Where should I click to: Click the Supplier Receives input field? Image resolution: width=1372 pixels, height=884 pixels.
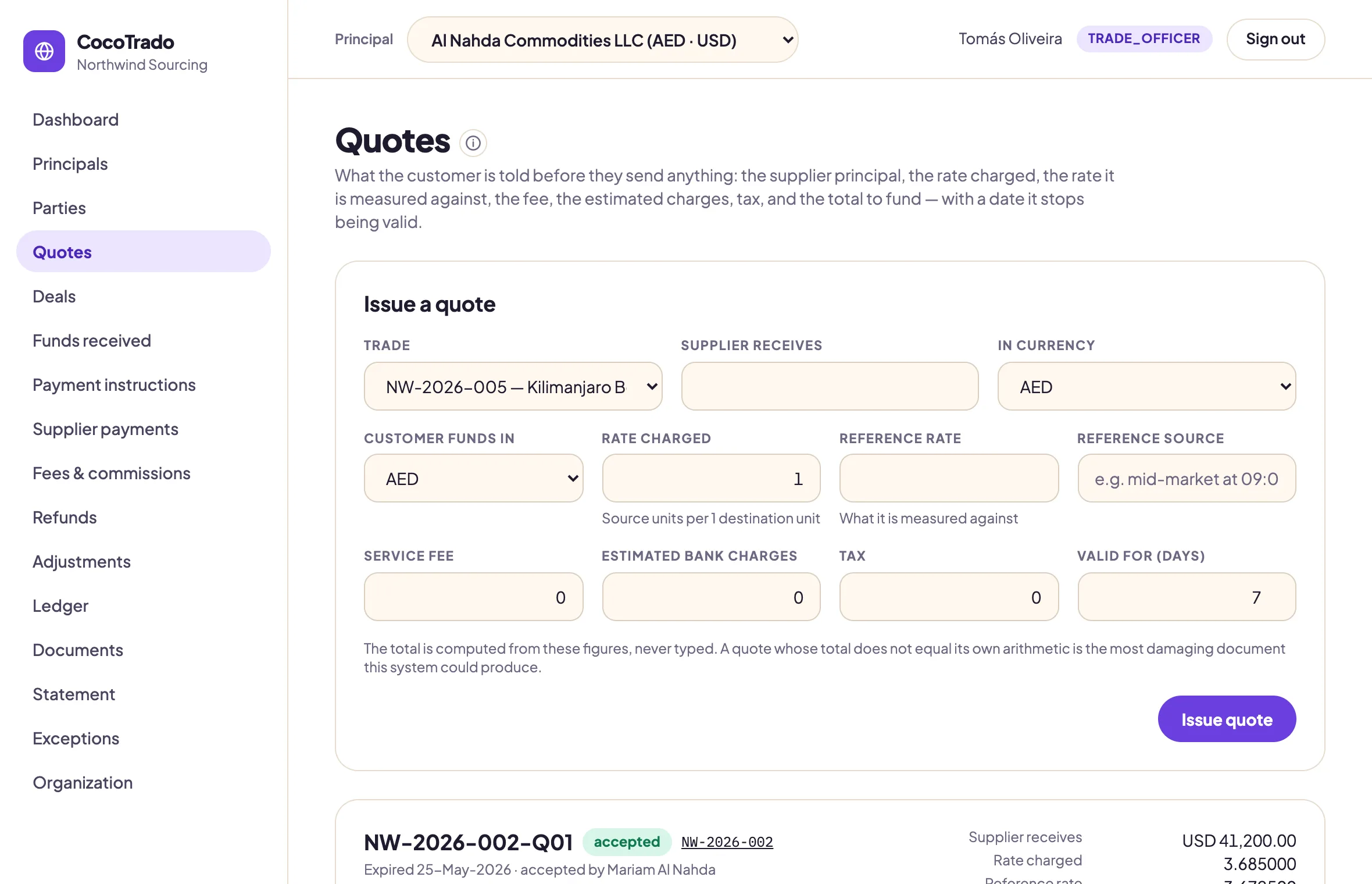pos(830,386)
